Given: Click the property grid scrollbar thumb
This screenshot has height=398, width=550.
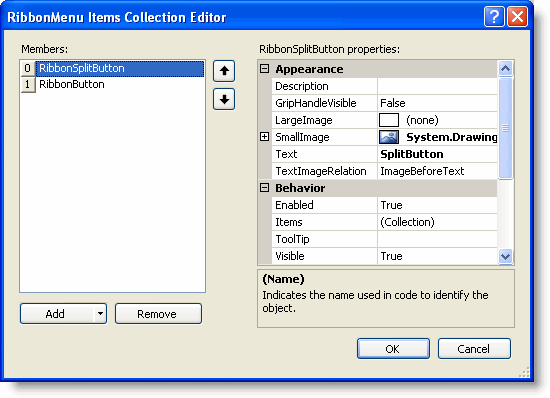Looking at the screenshot, I should [505, 128].
